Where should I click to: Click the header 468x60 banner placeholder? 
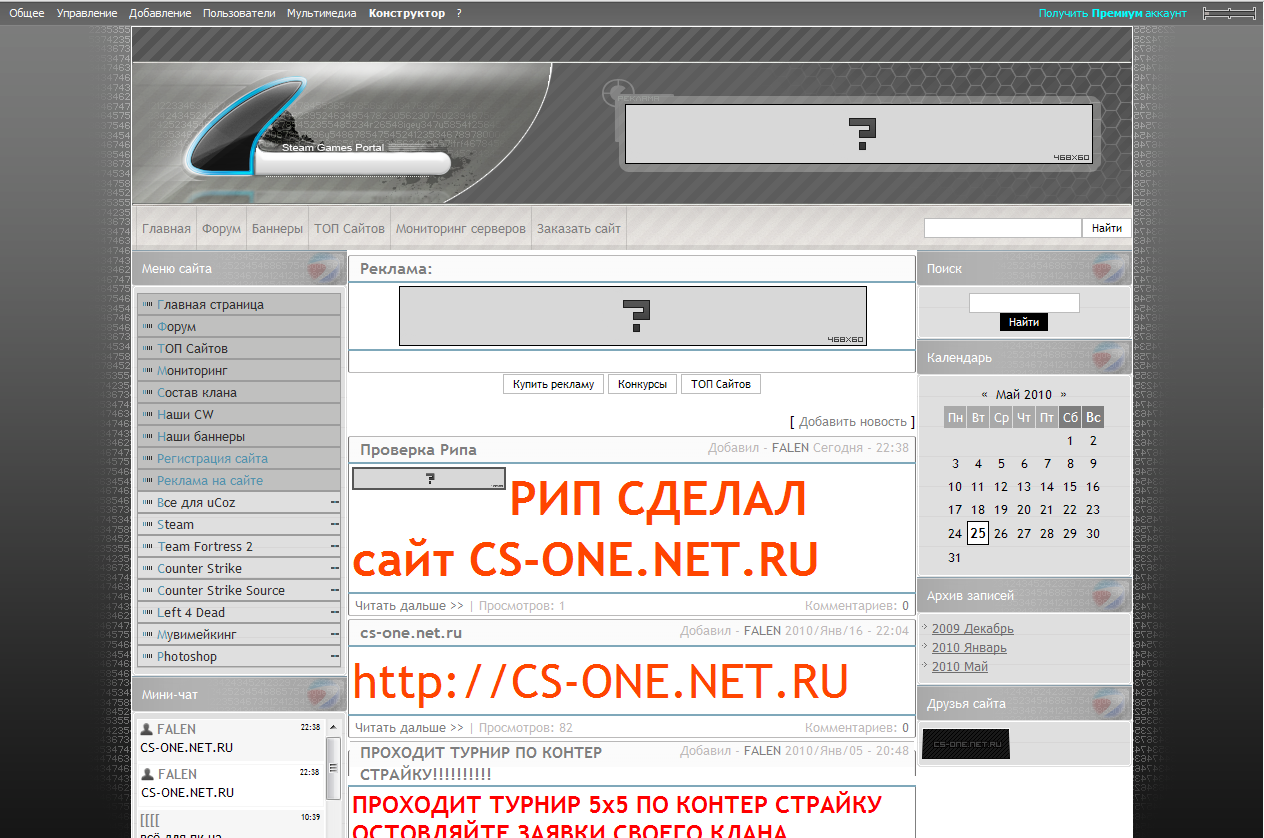859,134
